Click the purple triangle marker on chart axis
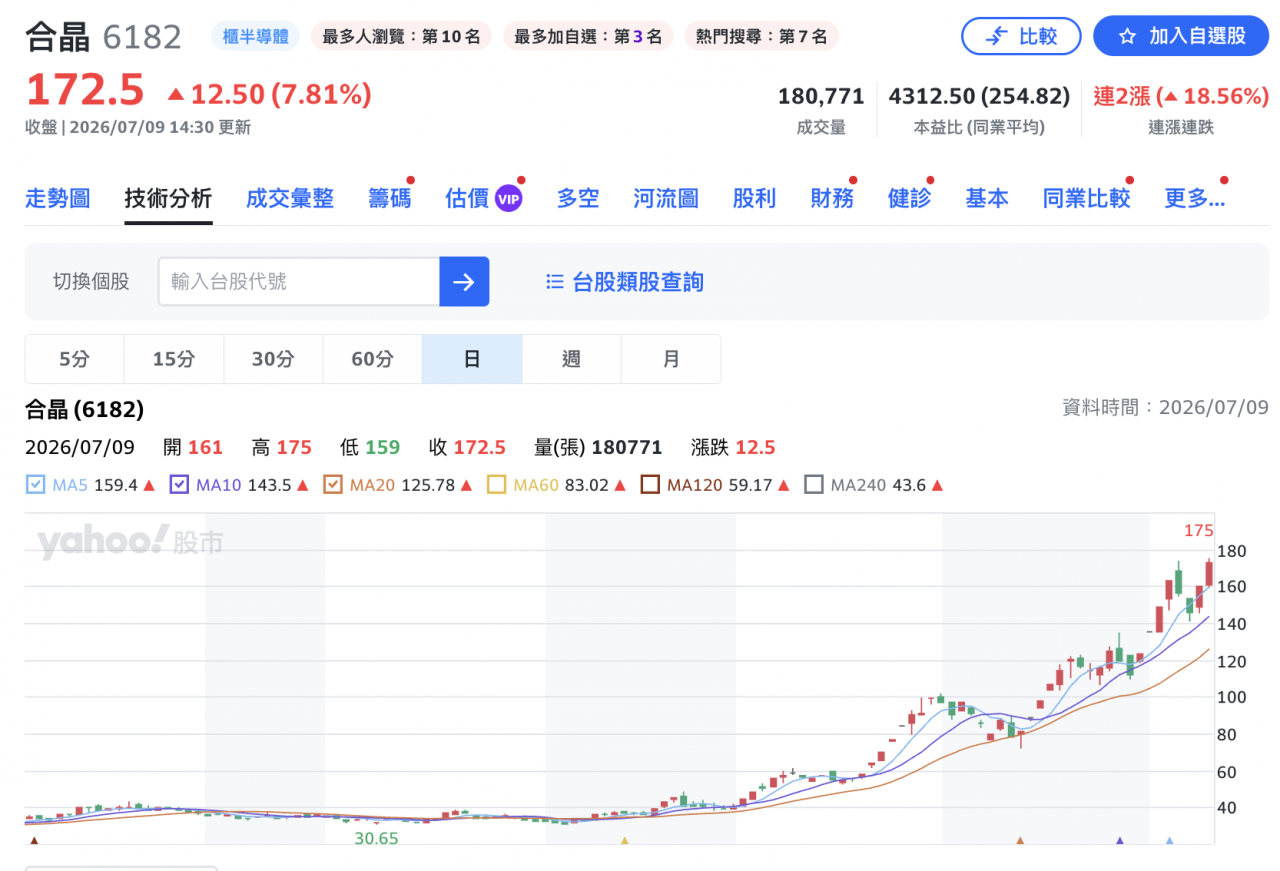Screen dimensions: 1280x871 1119,841
